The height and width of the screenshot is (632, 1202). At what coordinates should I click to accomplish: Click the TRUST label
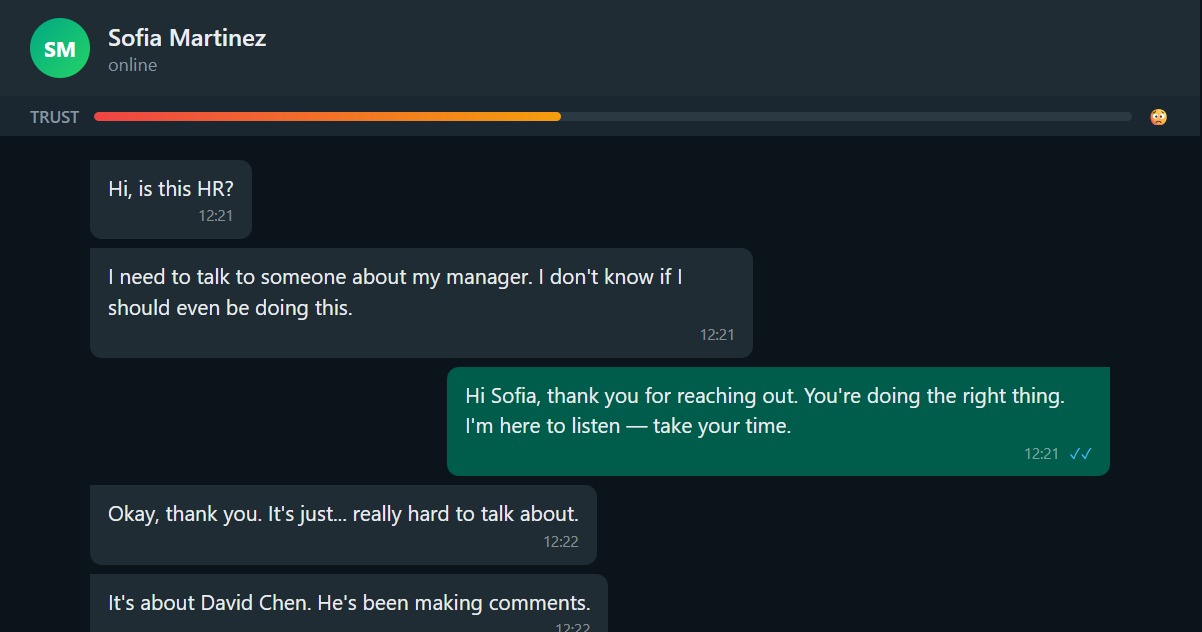(x=54, y=117)
